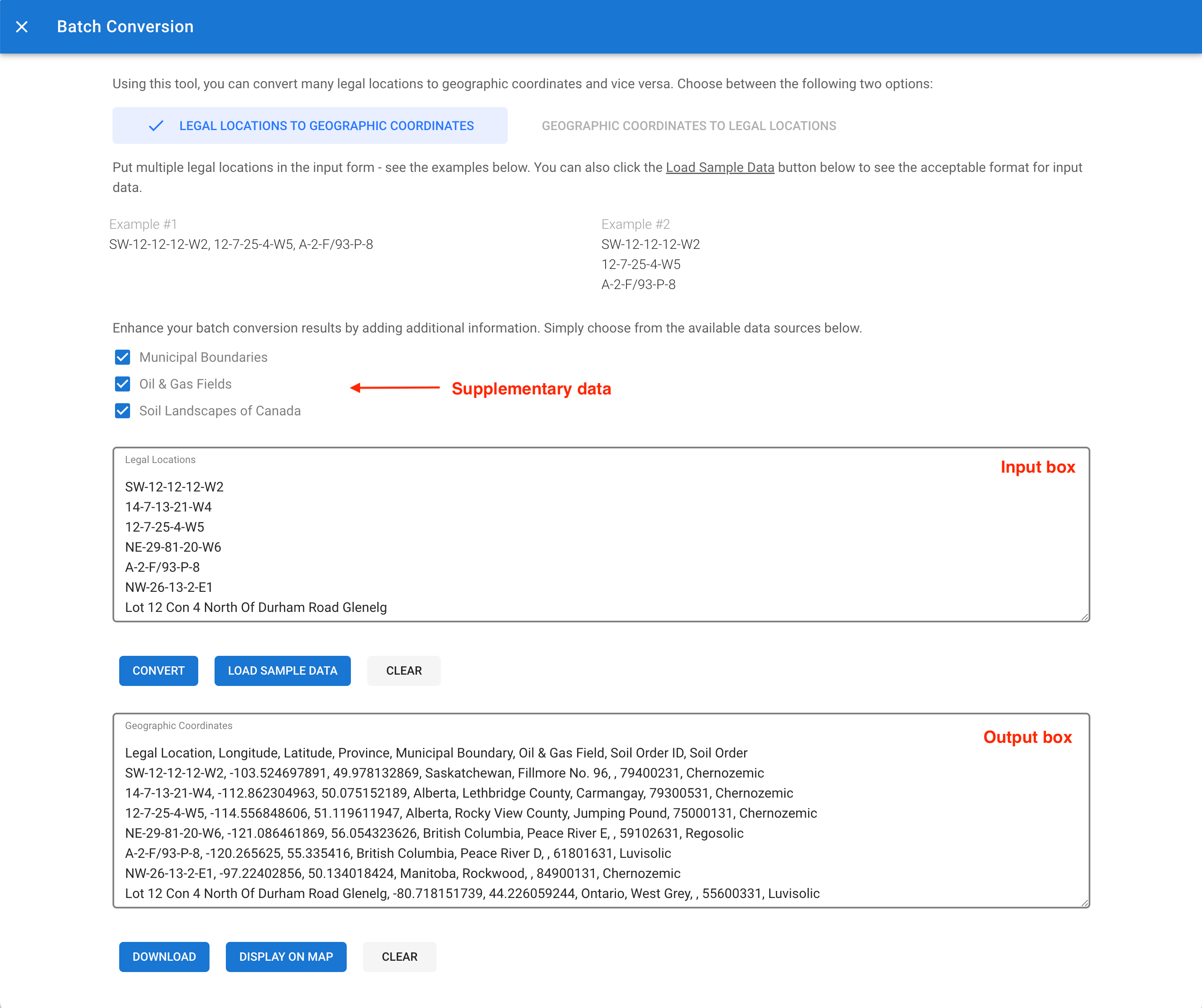The width and height of the screenshot is (1202, 1008).
Task: Close the Batch Conversion dialog
Action: pos(22,27)
